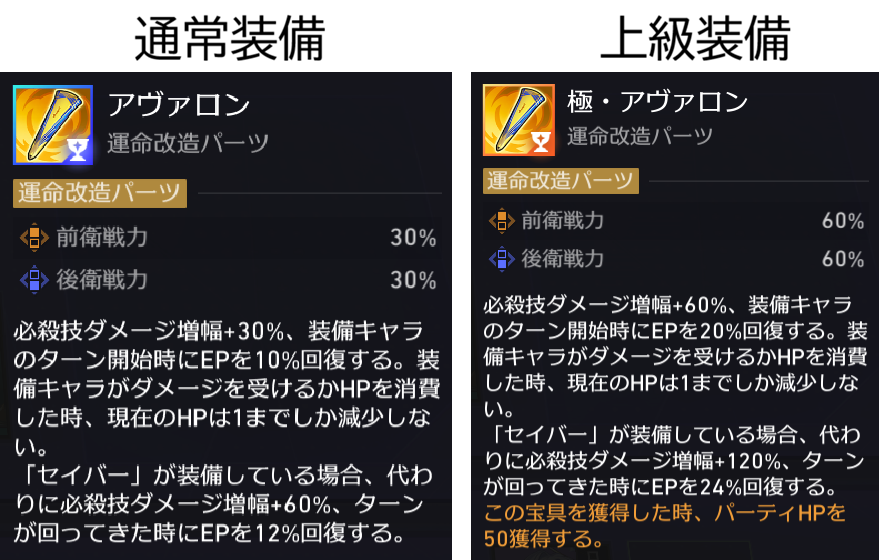Click the 極・アヴァロン item icon on right panel

pyautogui.click(x=519, y=120)
